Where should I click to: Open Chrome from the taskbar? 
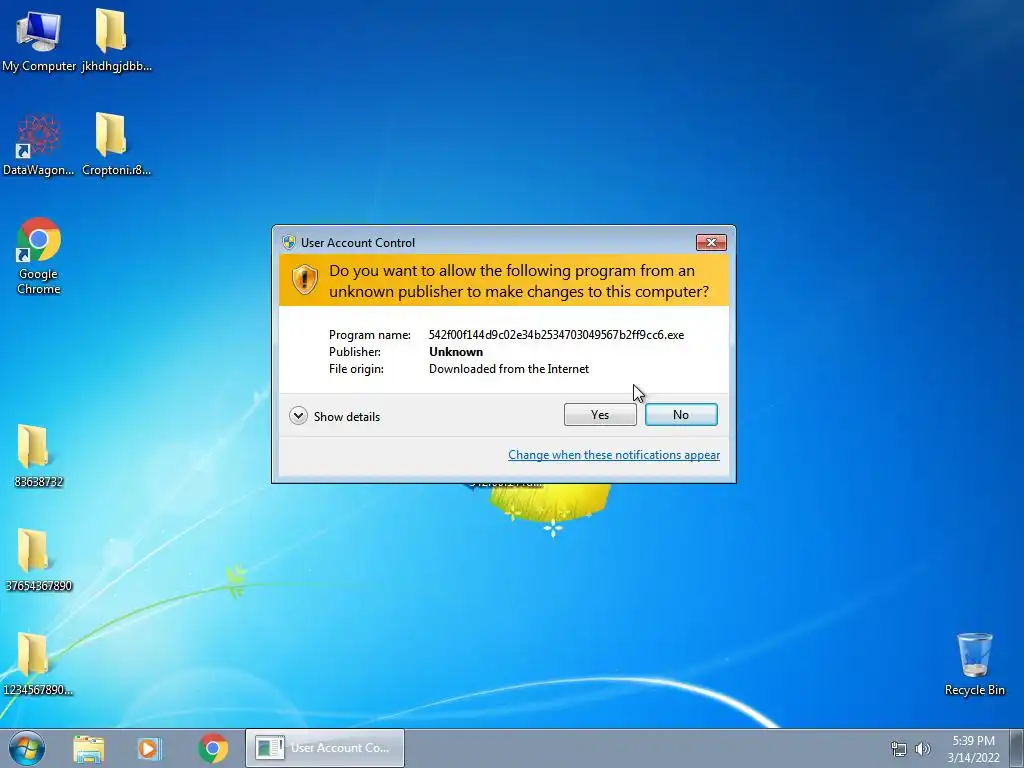tap(213, 748)
